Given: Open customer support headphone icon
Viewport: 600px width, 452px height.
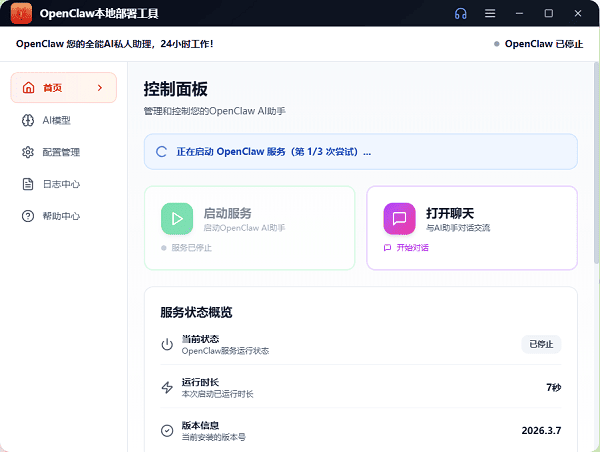Looking at the screenshot, I should (460, 13).
